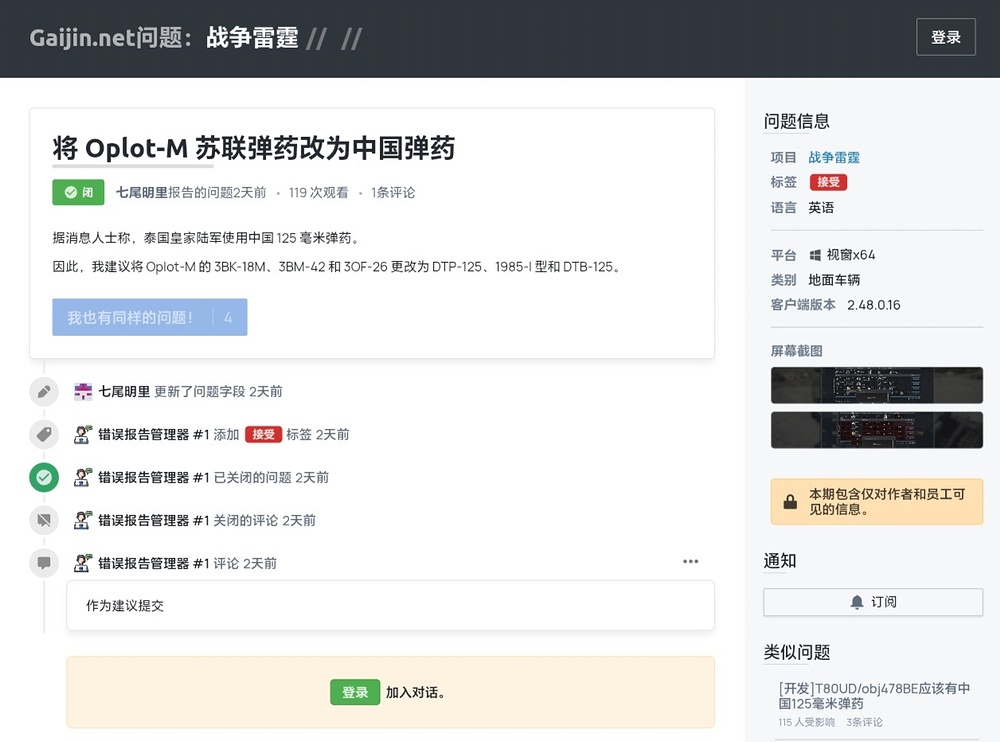Viewport: 1000px width, 742px height.
Task: Click the speech bubble comment icon
Action: click(44, 564)
